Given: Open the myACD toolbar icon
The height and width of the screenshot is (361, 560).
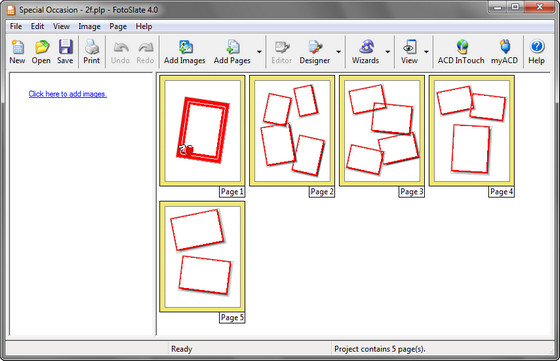Looking at the screenshot, I should coord(505,47).
